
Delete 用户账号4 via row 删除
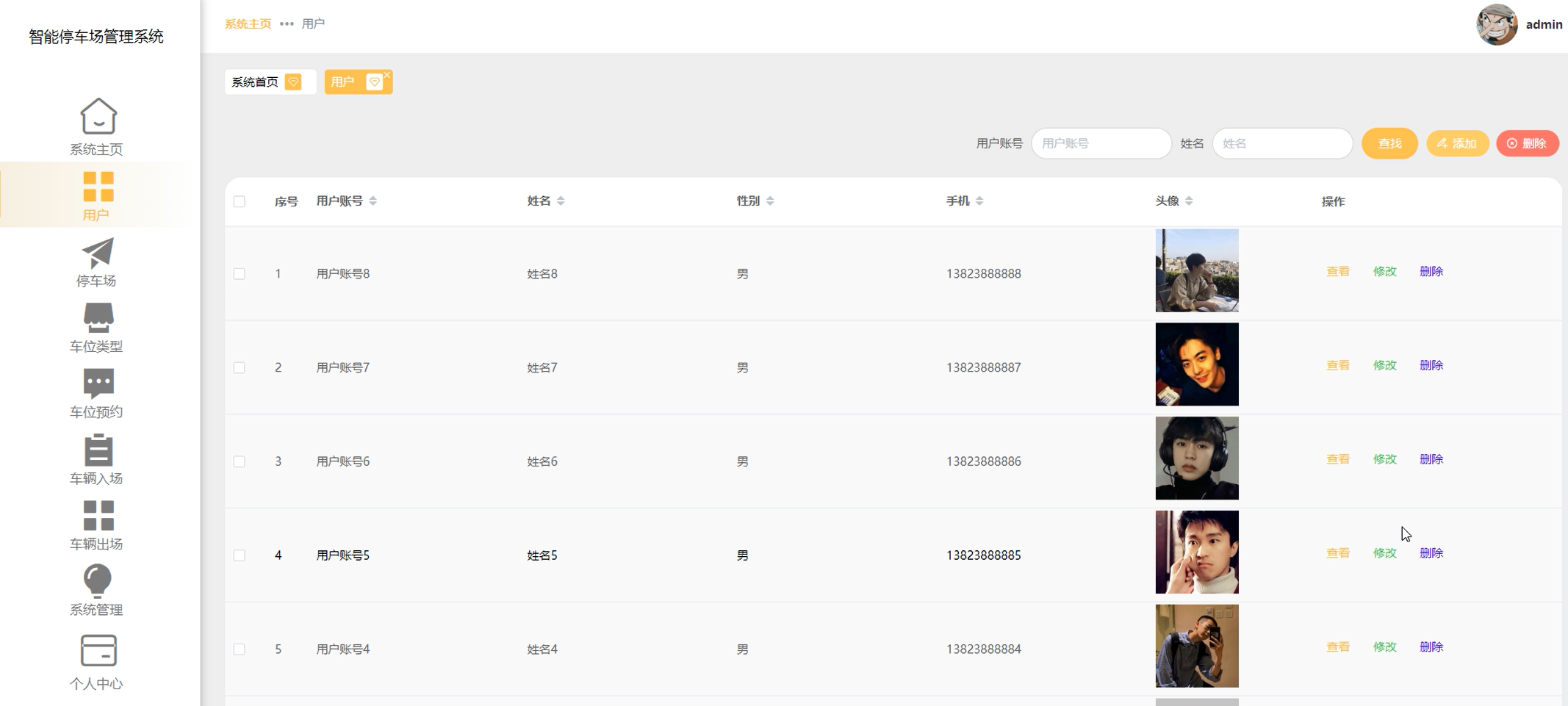point(1431,647)
